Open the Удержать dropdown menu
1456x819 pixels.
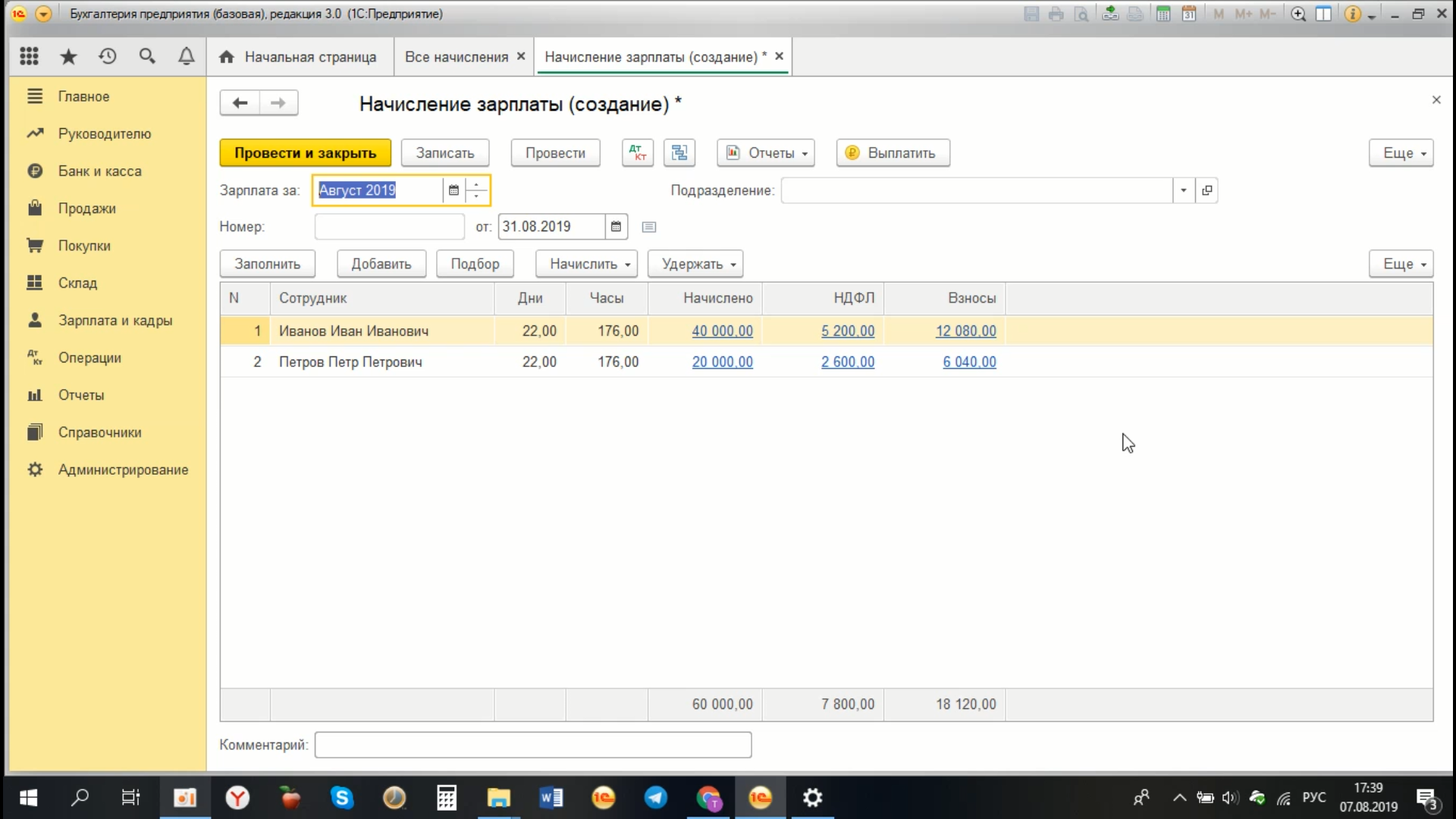[695, 264]
